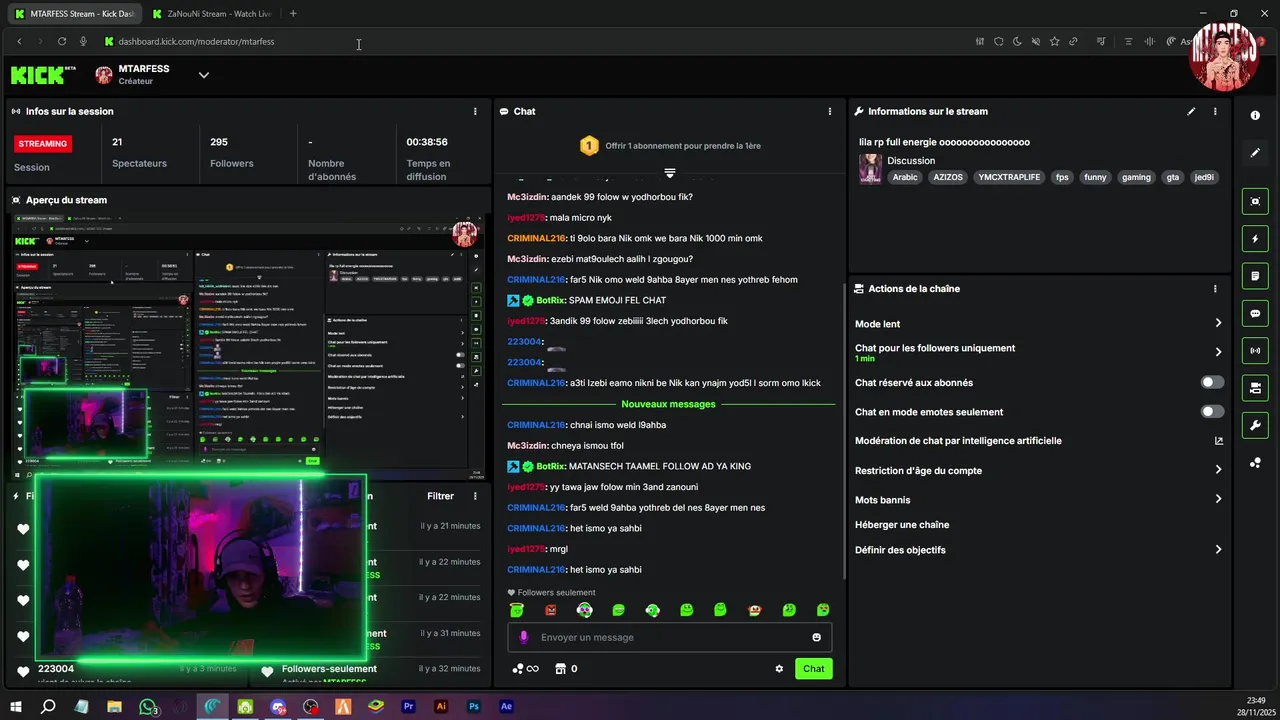Open the info icon in right sidebar
Image resolution: width=1280 pixels, height=720 pixels.
pos(1255,116)
